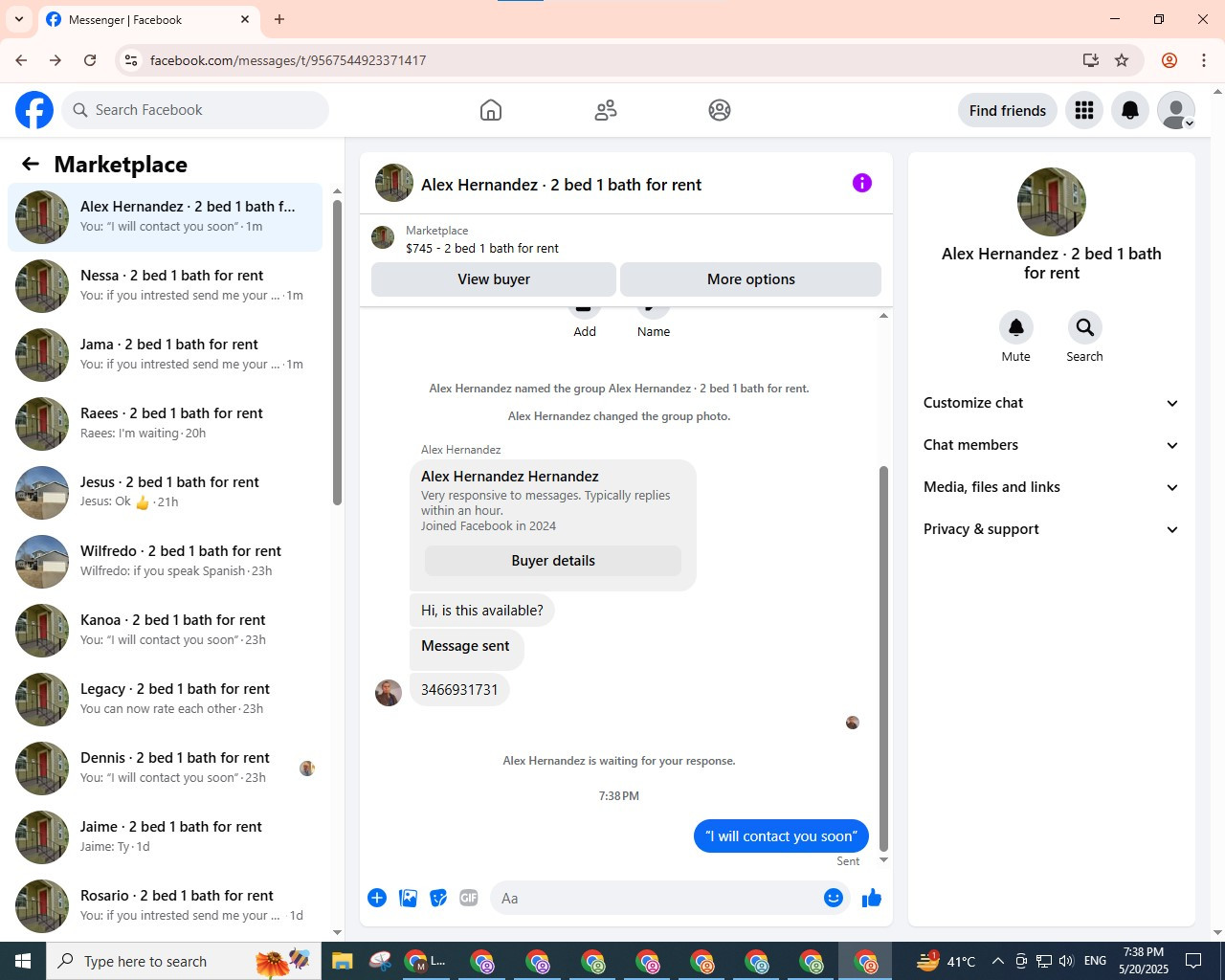The width and height of the screenshot is (1225, 980).
Task: View site information icon in address bar
Action: (132, 60)
